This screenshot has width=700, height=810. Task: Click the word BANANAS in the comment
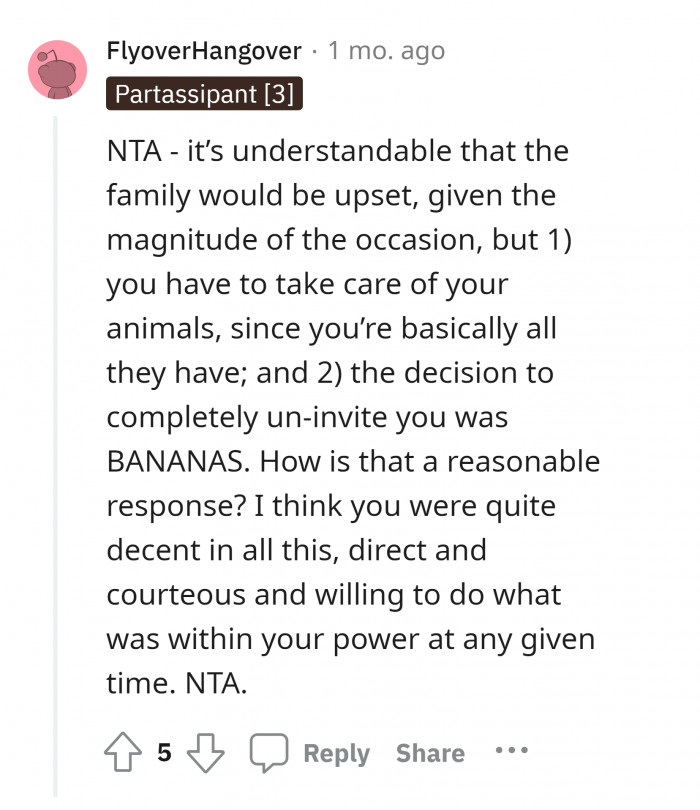(191, 462)
